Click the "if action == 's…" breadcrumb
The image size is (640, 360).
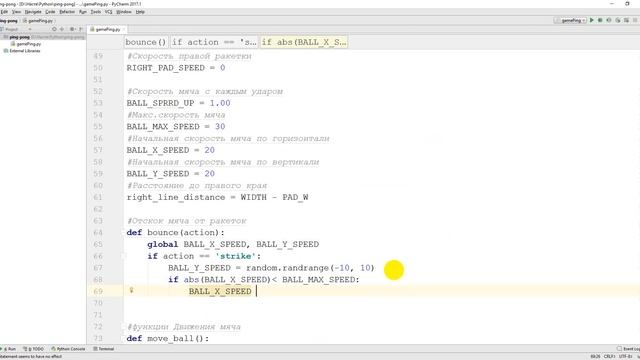click(x=214, y=42)
